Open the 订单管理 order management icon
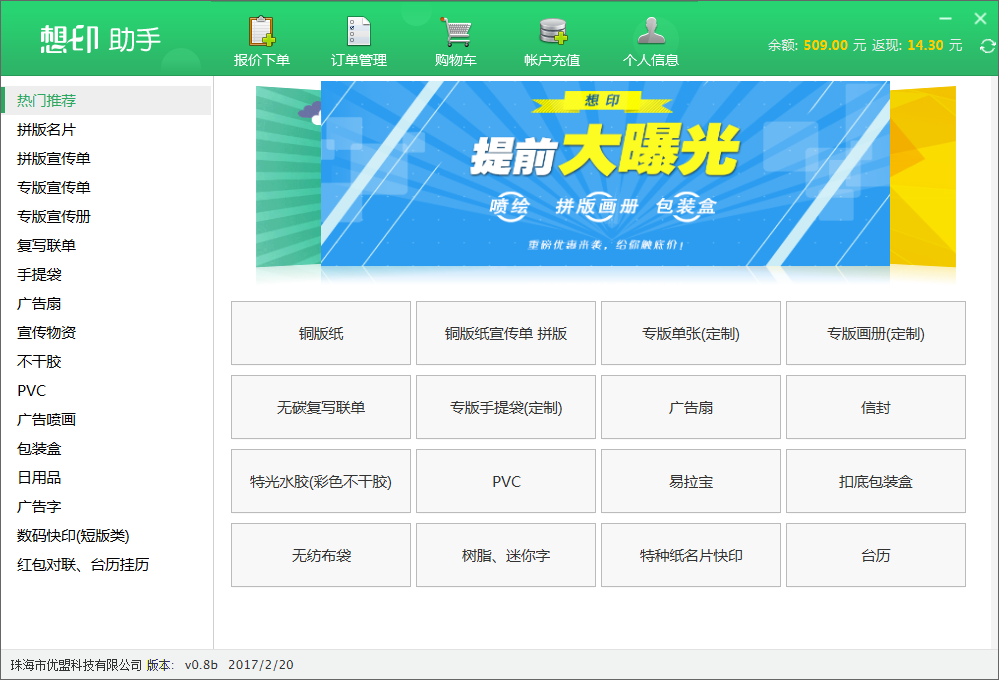The width and height of the screenshot is (1001, 680). (359, 41)
